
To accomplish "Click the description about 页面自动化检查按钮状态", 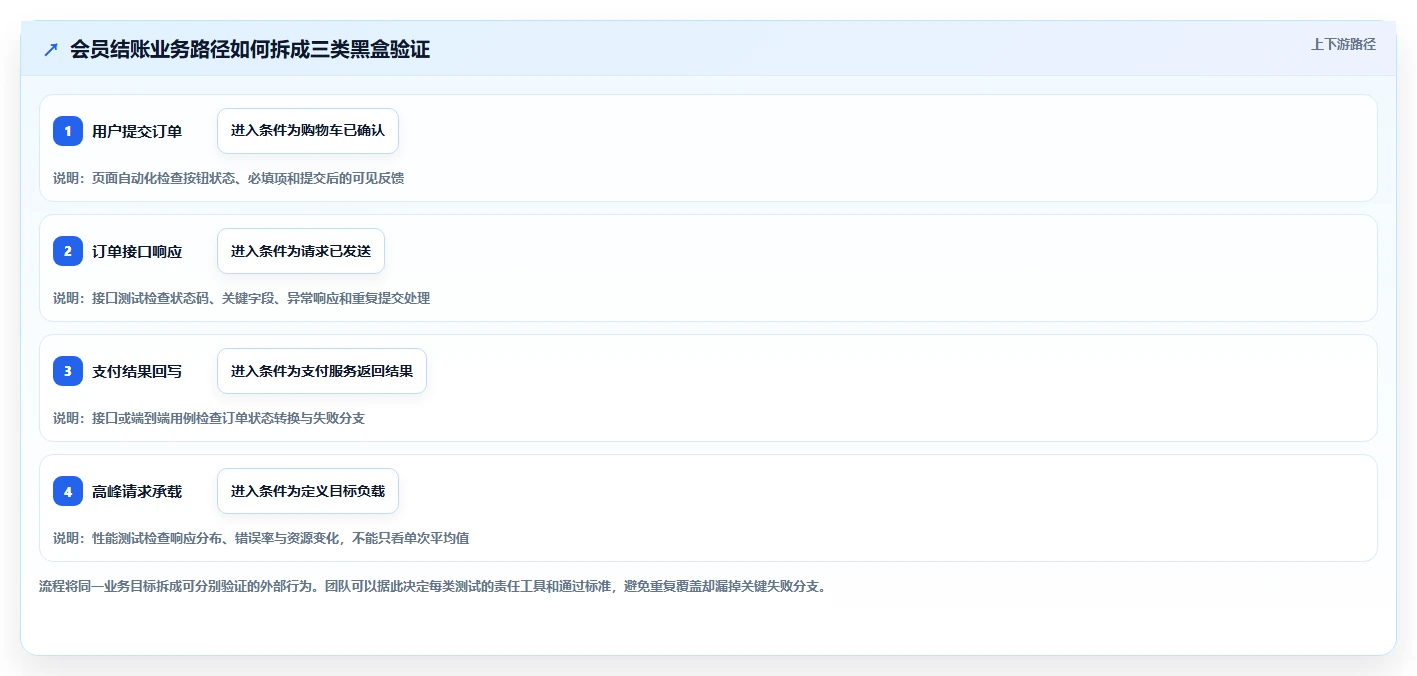I will [228, 178].
